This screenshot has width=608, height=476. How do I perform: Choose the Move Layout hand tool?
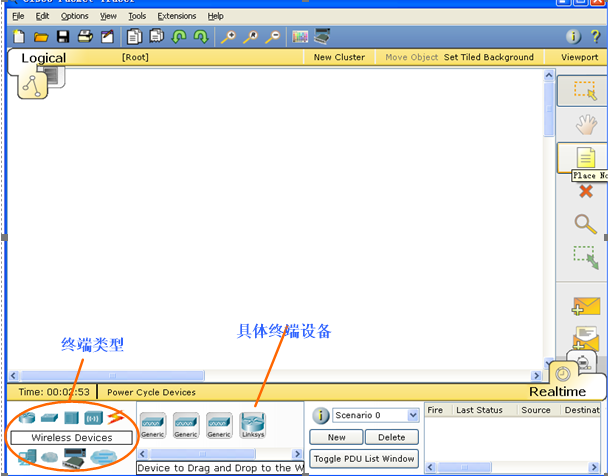tap(586, 124)
